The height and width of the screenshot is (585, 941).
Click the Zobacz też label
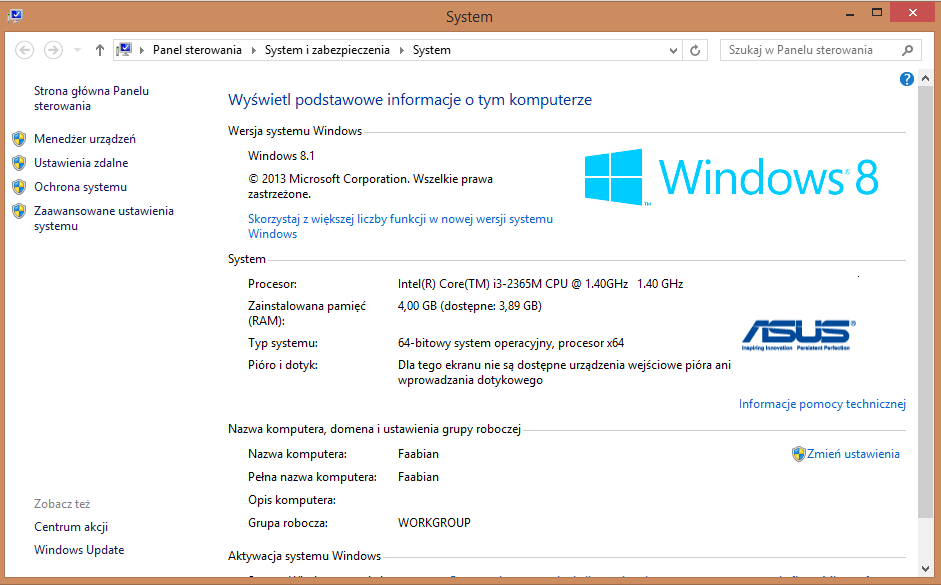point(62,504)
